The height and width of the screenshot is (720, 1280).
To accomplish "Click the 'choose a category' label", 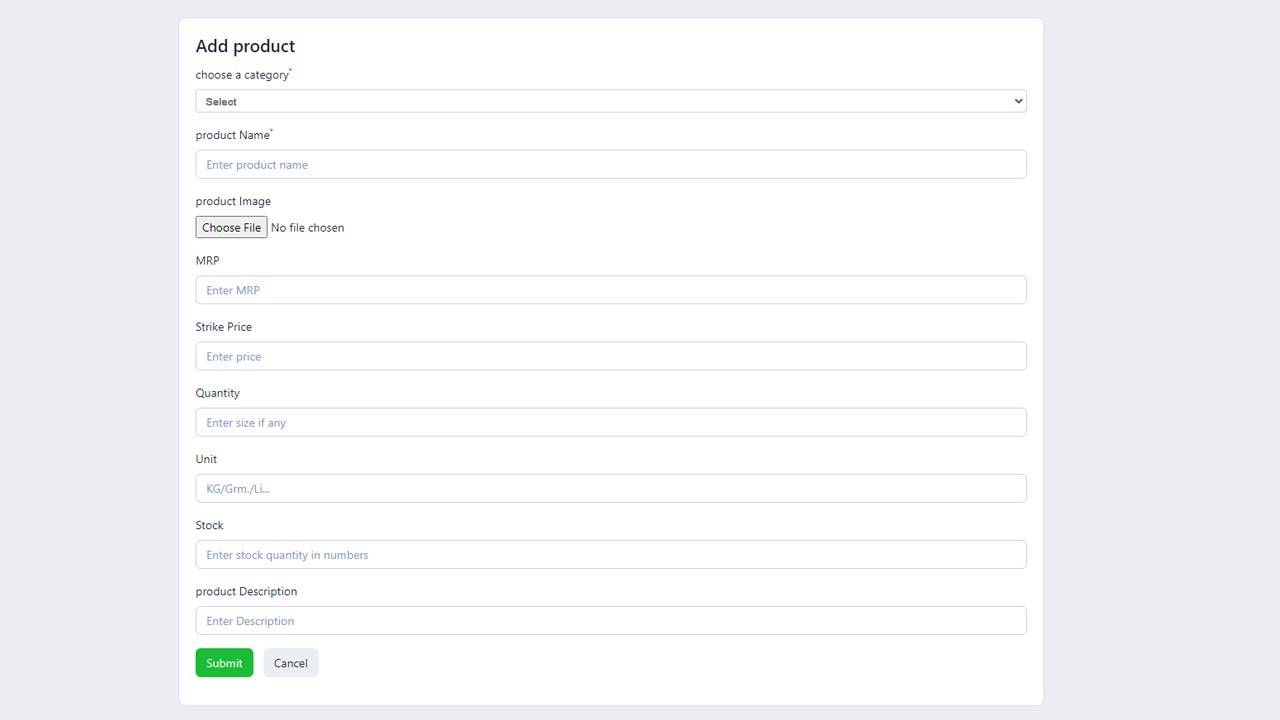I will click(x=242, y=75).
